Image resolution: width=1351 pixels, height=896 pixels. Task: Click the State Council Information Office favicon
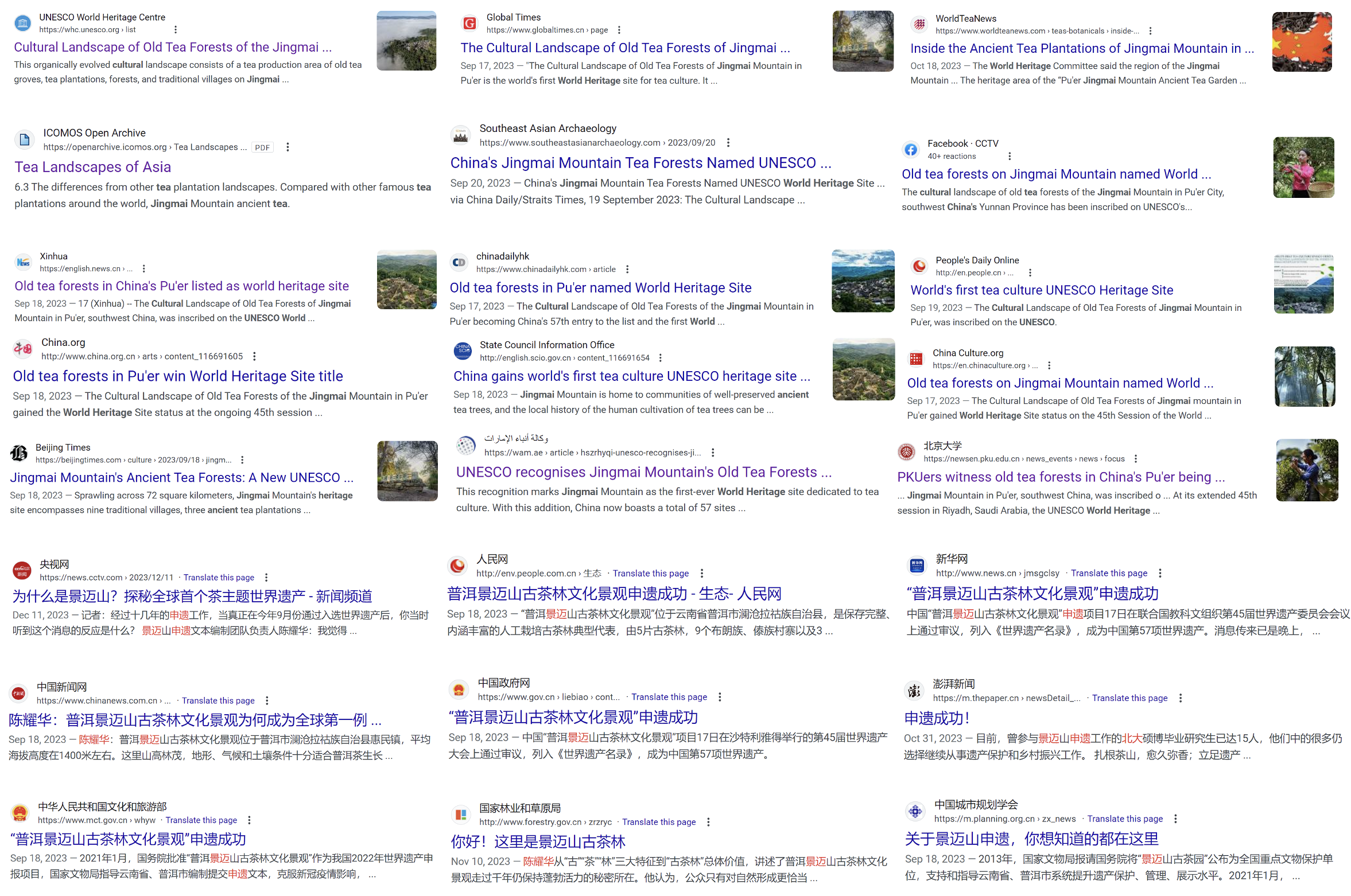[463, 351]
